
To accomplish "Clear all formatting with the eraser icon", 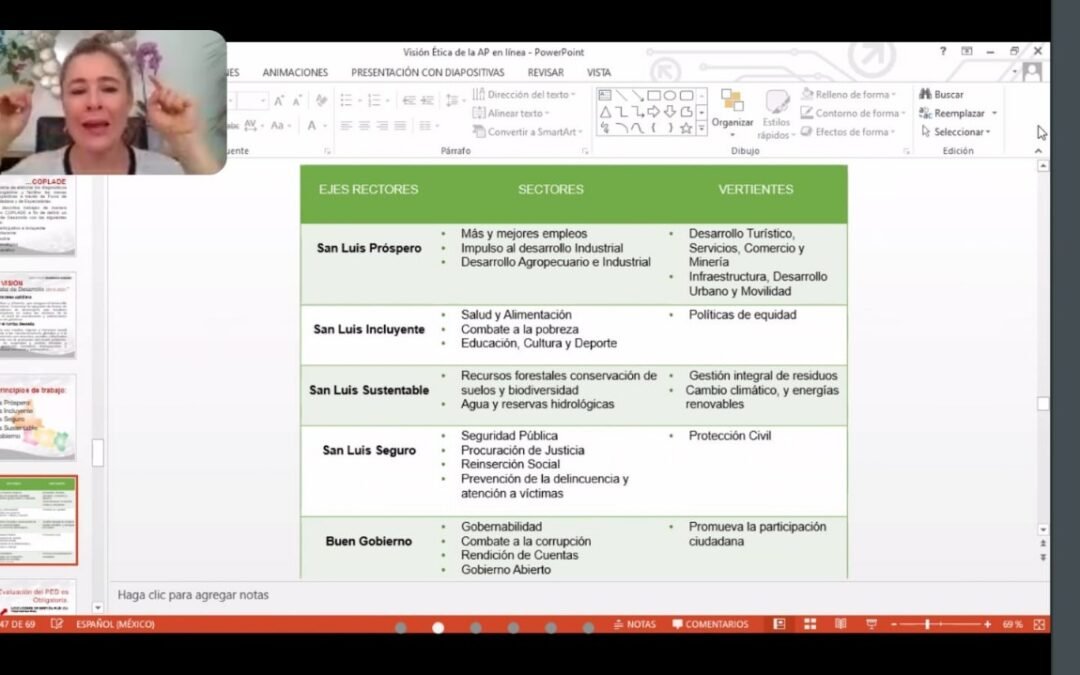I will [321, 101].
